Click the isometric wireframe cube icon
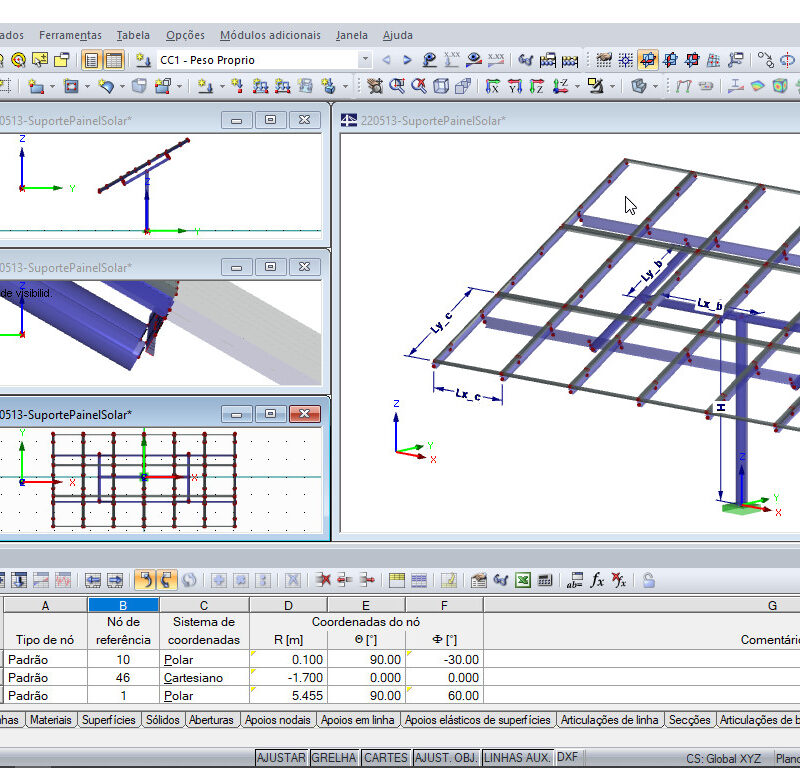 (441, 86)
